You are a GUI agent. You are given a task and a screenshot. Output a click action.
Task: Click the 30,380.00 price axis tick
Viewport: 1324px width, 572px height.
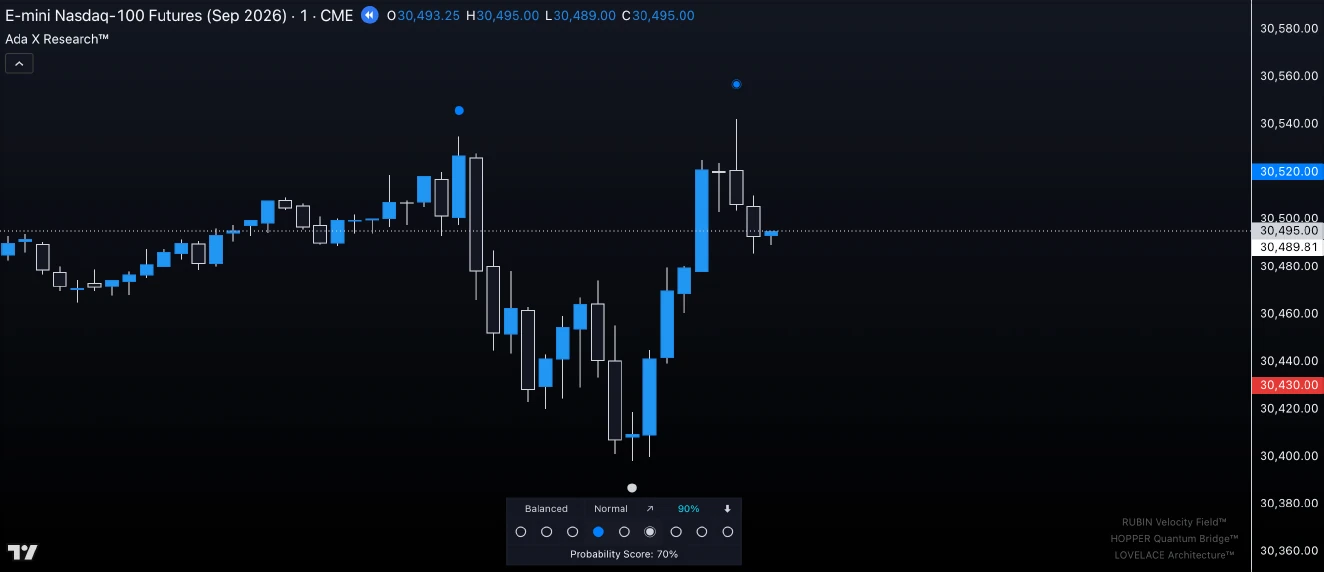point(1289,503)
